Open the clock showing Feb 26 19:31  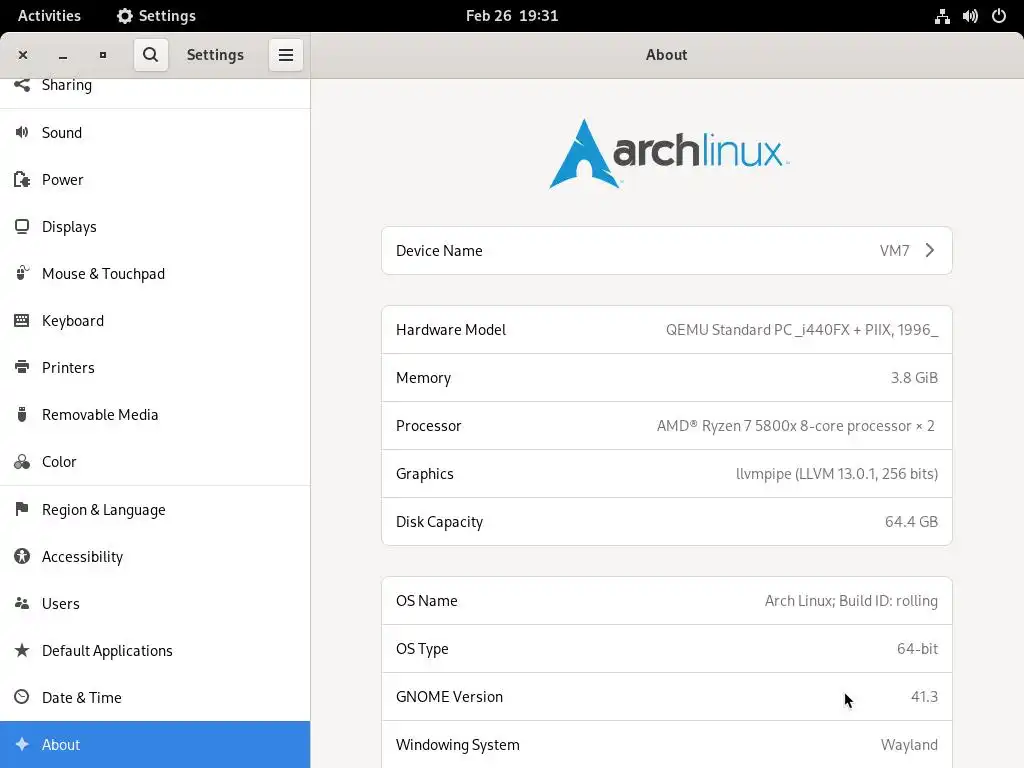[512, 16]
